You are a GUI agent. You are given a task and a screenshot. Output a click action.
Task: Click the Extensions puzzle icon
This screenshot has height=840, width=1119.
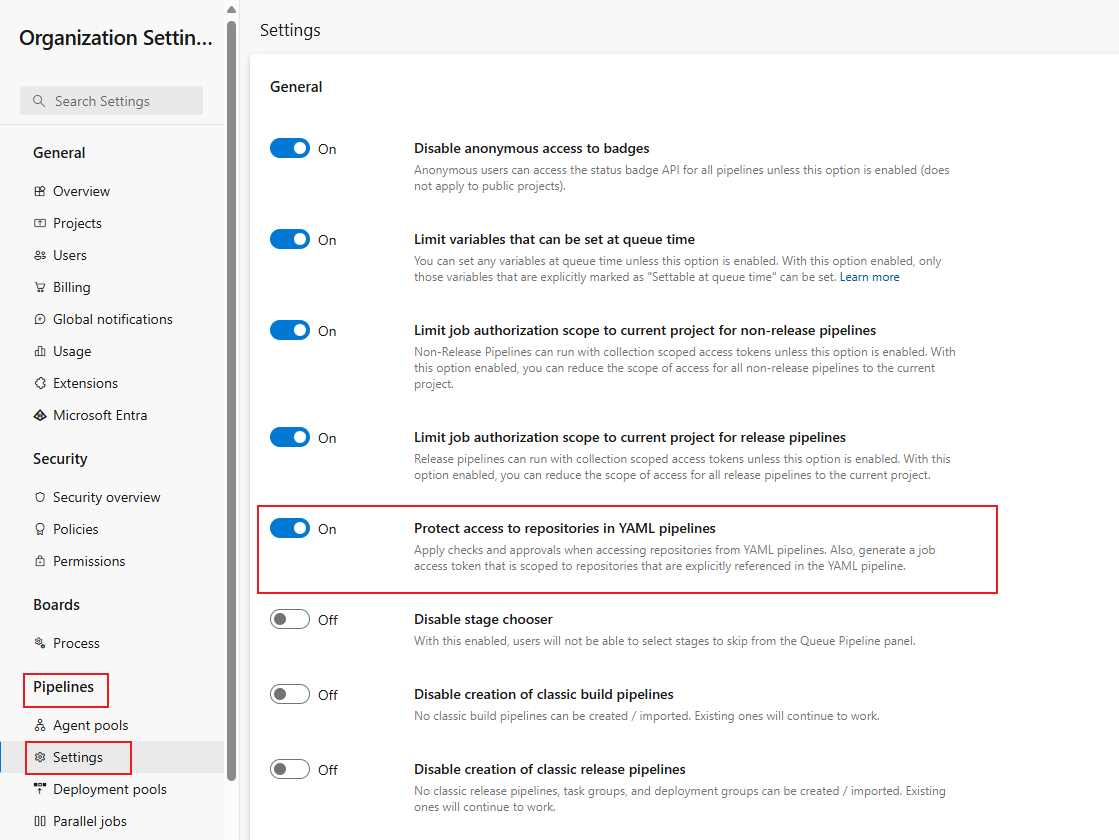click(x=40, y=383)
